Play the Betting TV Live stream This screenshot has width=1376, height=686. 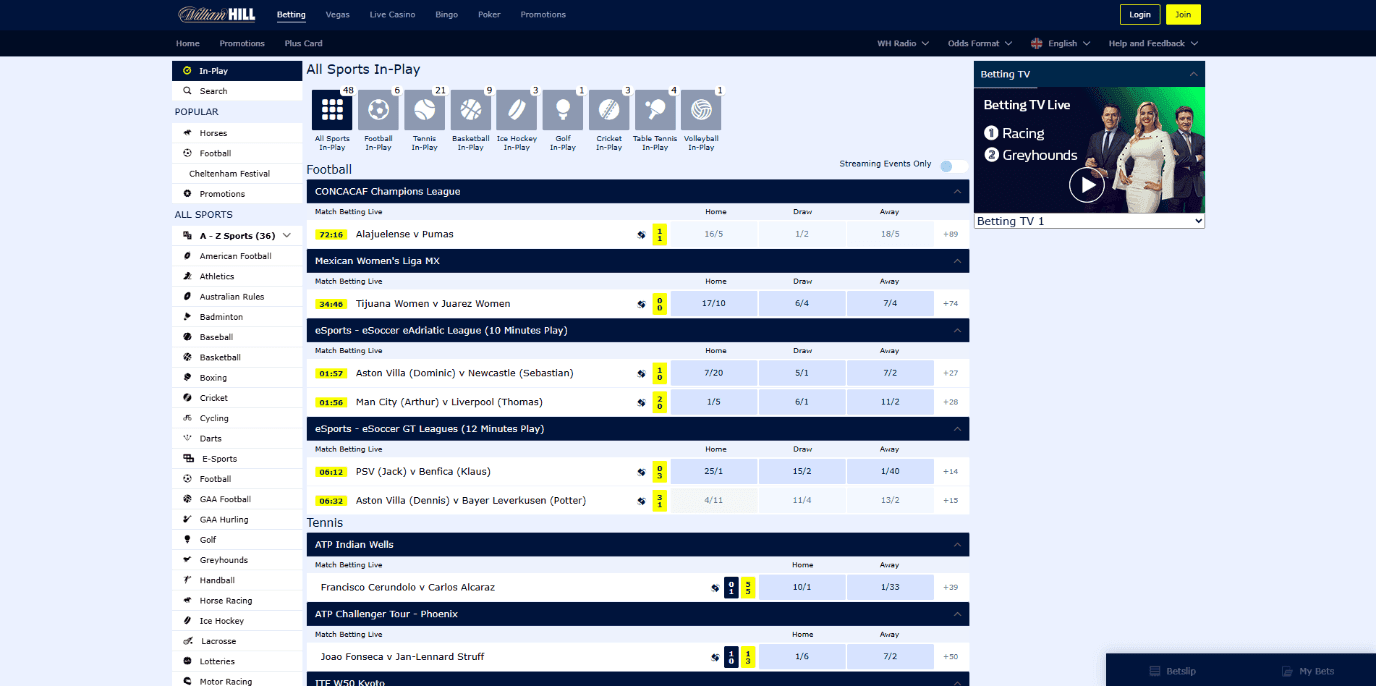[1087, 184]
